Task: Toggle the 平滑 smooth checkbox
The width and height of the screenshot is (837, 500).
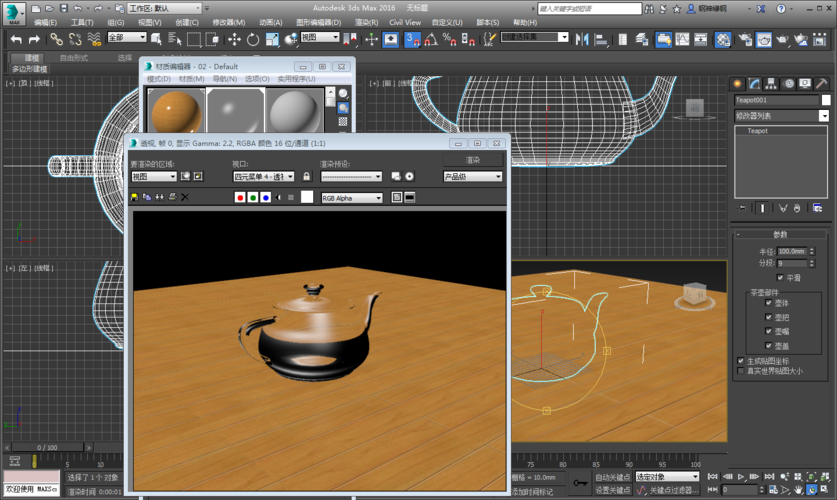Action: pos(781,278)
